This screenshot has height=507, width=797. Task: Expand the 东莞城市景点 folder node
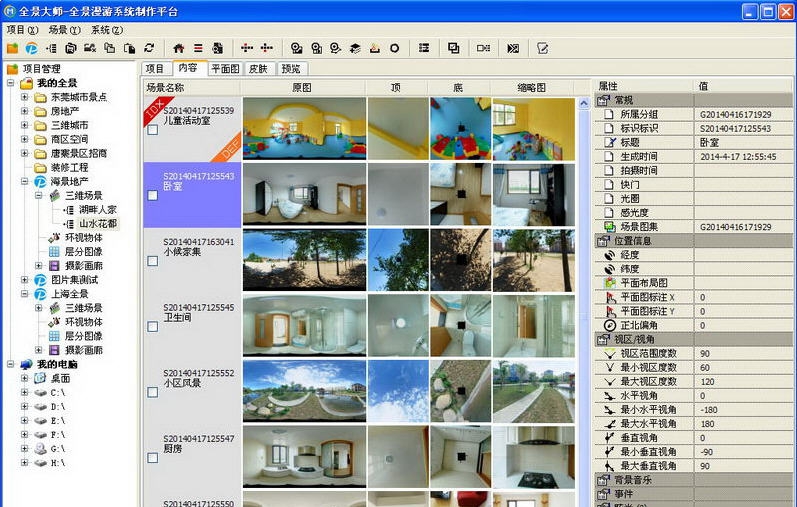(x=24, y=97)
